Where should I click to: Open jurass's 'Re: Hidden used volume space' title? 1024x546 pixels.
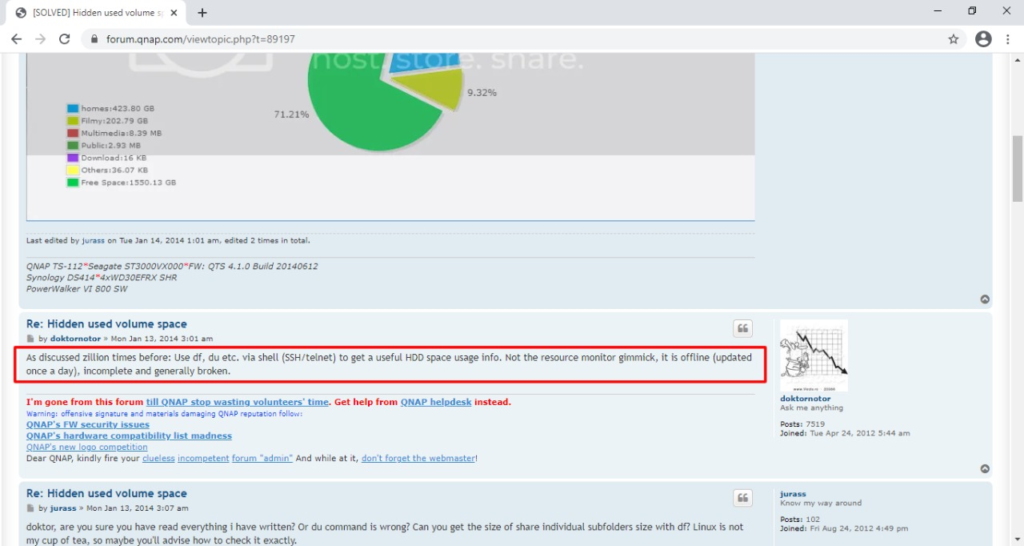click(106, 494)
